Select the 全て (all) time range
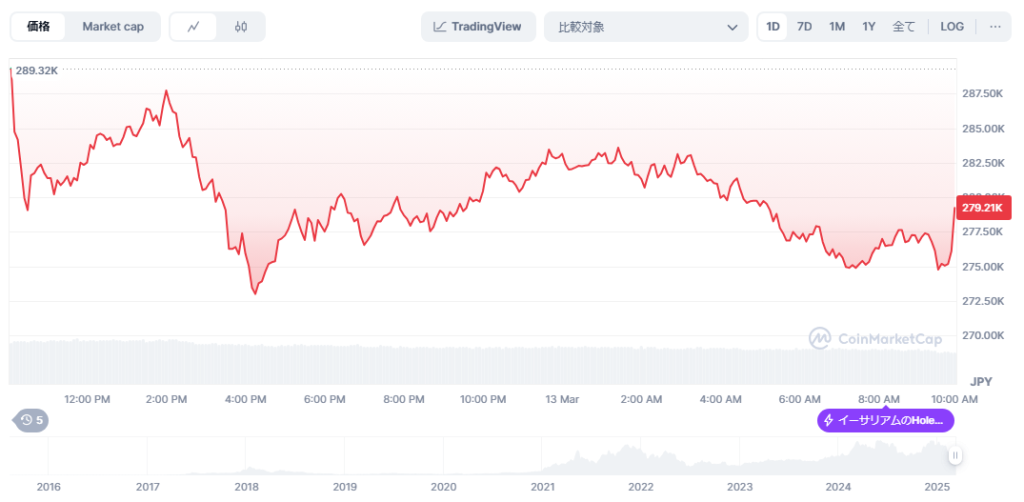This screenshot has width=1024, height=502. (903, 27)
